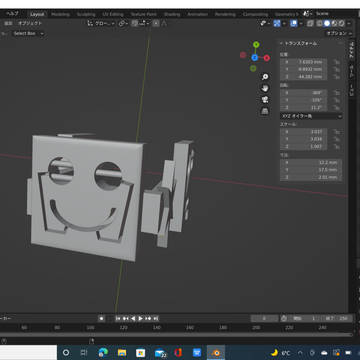The image size is (360, 360).
Task: Jump to next keyframe button
Action: click(148, 318)
